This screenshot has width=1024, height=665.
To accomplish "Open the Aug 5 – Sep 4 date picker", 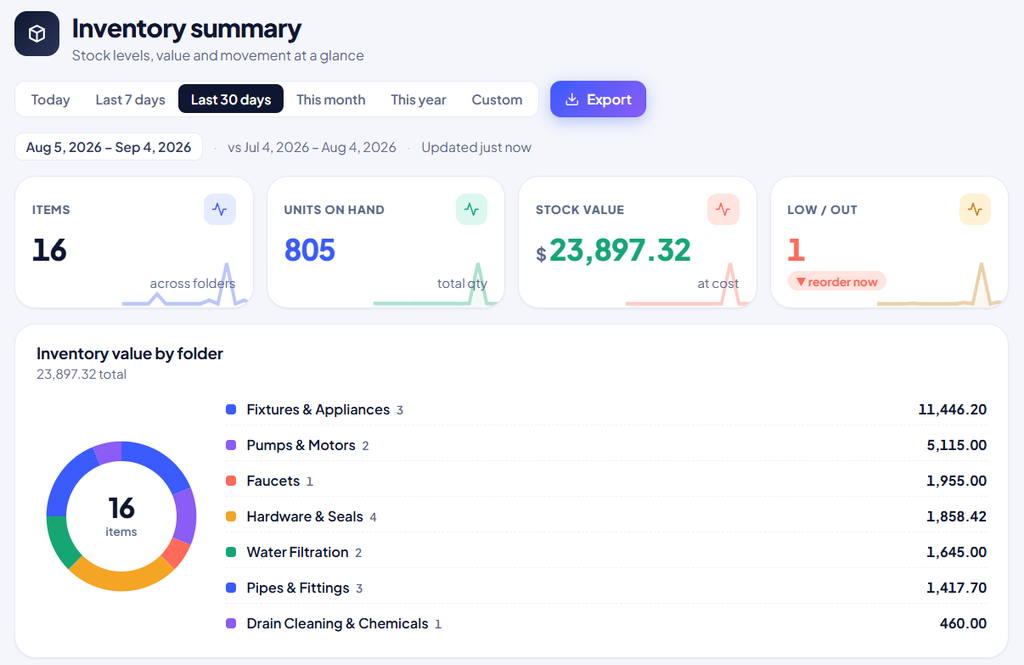I will pos(108,147).
